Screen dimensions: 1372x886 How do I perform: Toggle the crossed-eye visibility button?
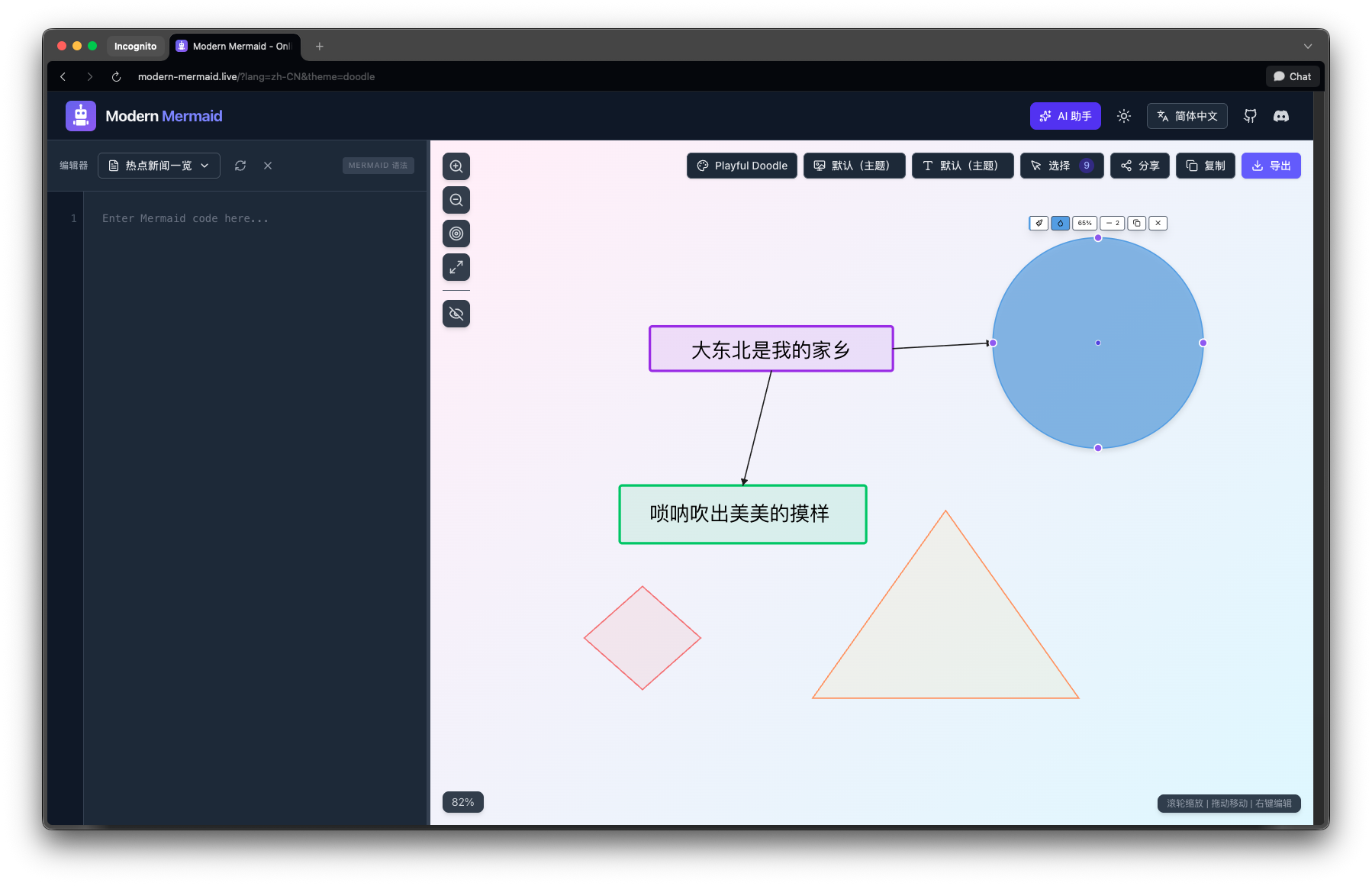456,314
